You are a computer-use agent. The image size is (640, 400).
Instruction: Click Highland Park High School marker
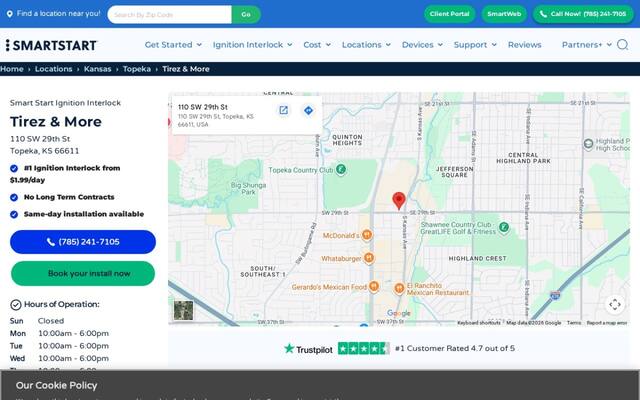[588, 144]
